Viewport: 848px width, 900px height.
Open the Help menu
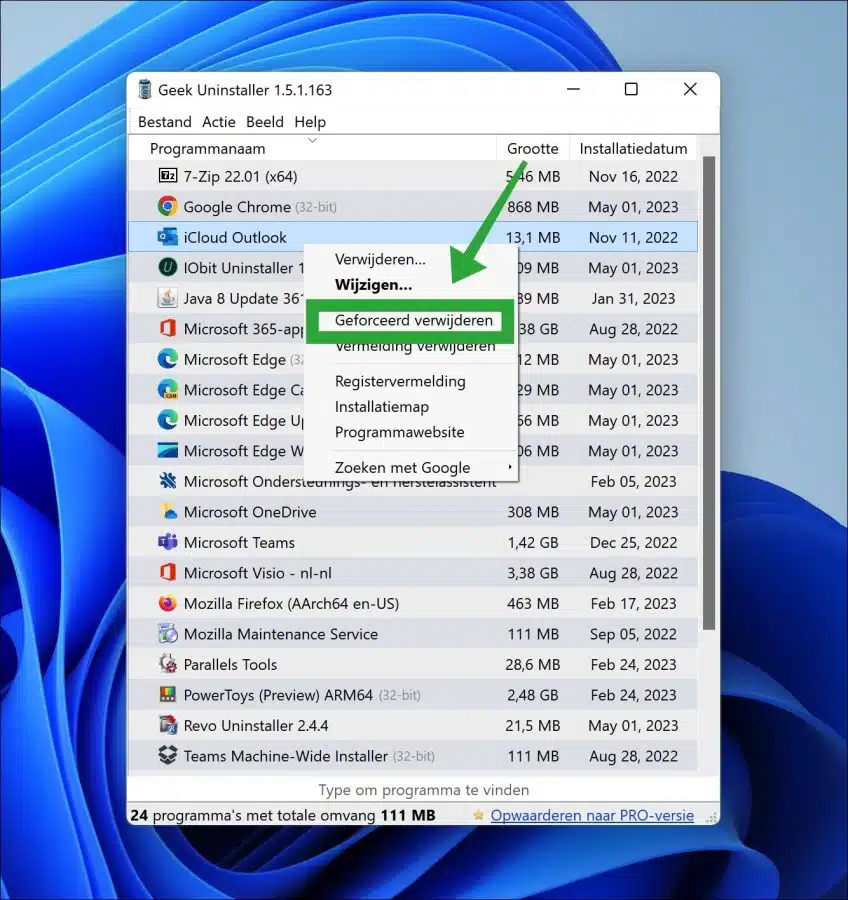(x=310, y=122)
